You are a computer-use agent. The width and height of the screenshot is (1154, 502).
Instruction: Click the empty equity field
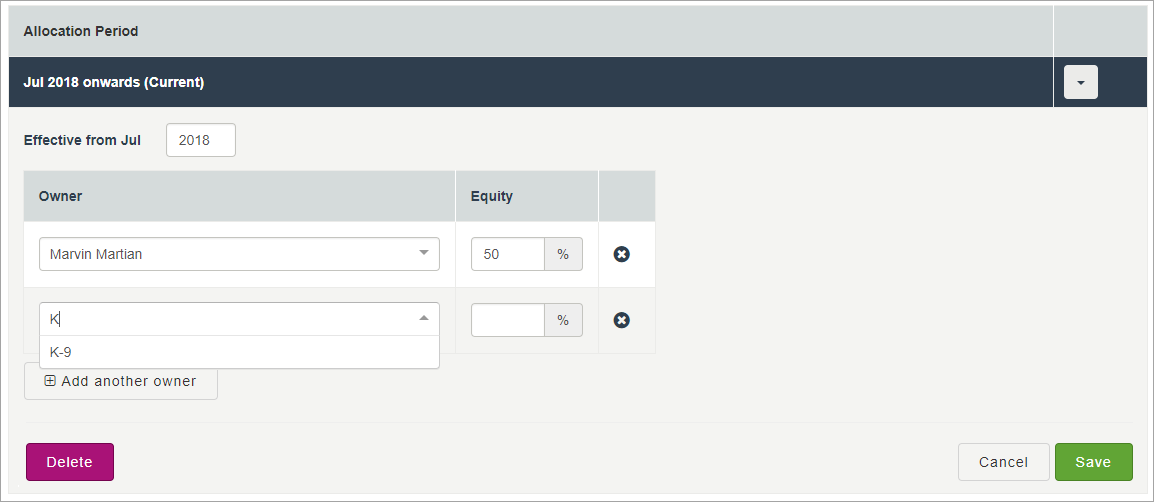(507, 320)
